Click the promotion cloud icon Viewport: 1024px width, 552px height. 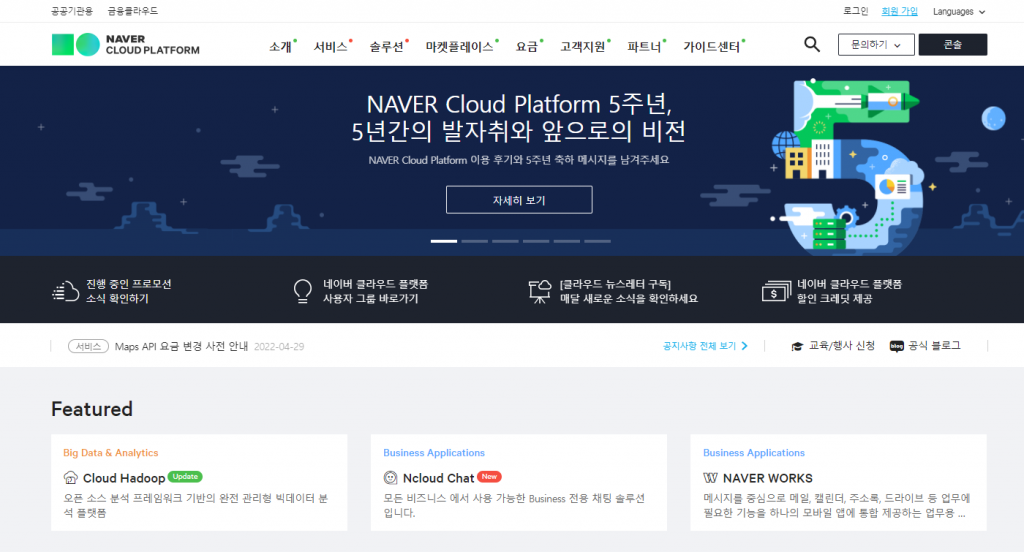(65, 291)
